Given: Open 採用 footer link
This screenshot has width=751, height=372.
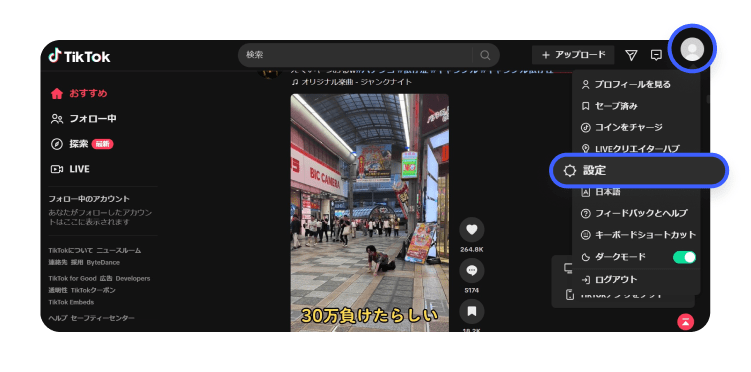Looking at the screenshot, I should tap(77, 262).
